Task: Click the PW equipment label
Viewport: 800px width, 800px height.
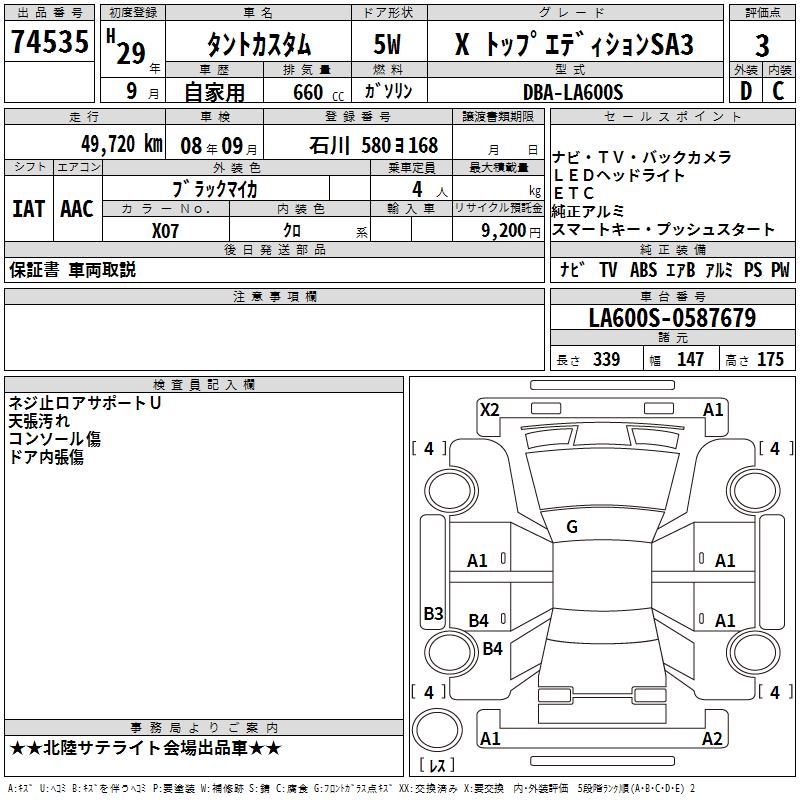Action: 779,270
